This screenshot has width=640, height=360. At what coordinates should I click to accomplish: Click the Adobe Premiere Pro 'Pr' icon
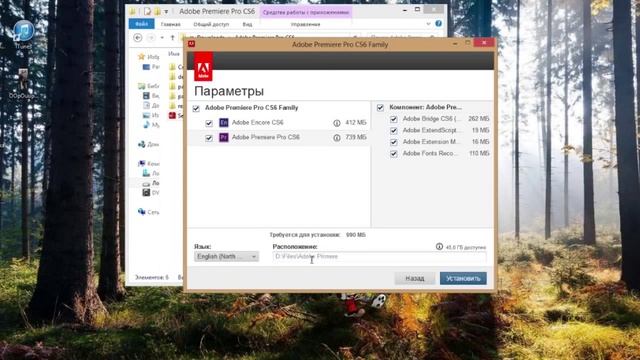coord(224,137)
